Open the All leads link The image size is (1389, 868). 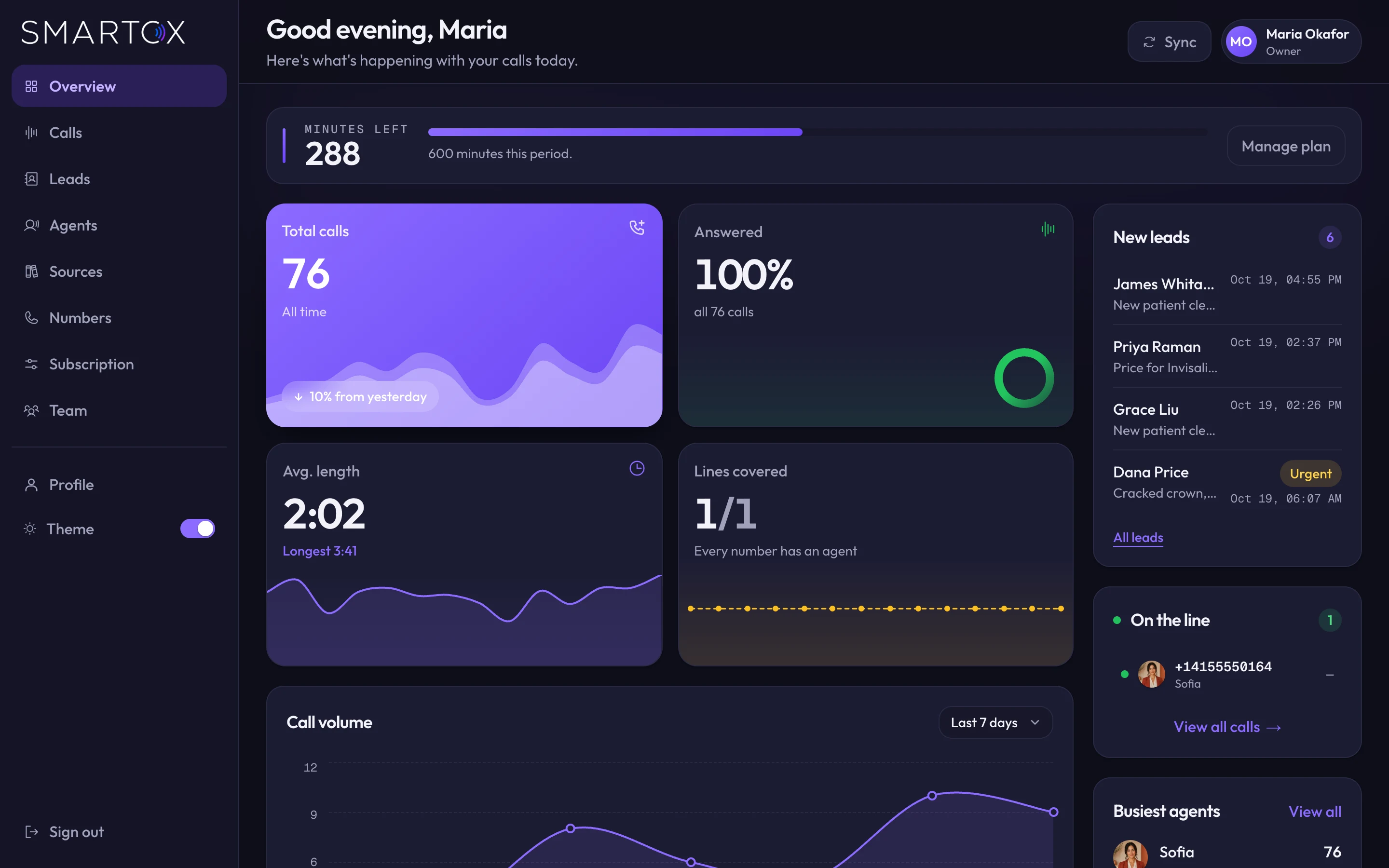pyautogui.click(x=1138, y=537)
